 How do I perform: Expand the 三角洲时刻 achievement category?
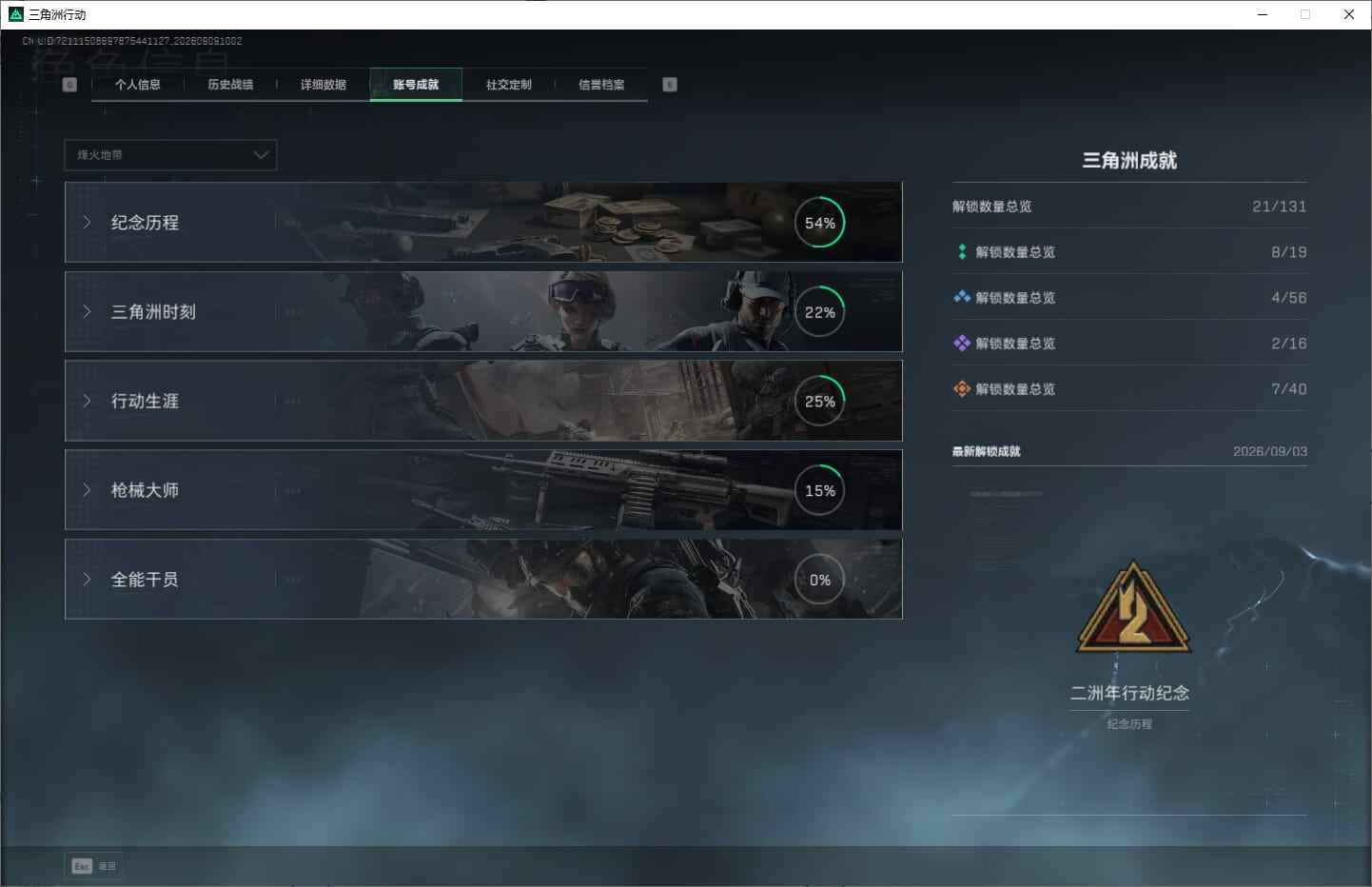point(483,312)
